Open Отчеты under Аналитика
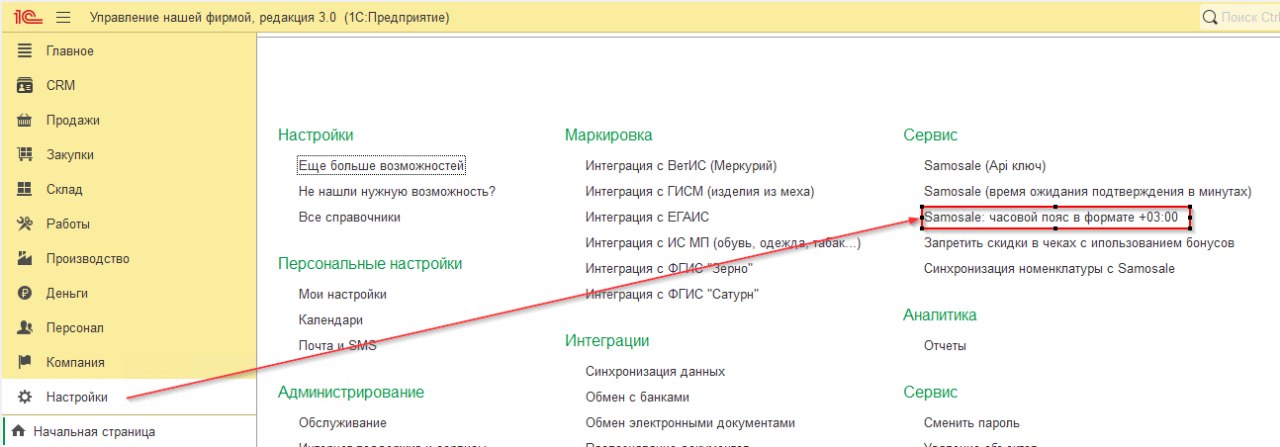This screenshot has height=447, width=1280. point(945,346)
